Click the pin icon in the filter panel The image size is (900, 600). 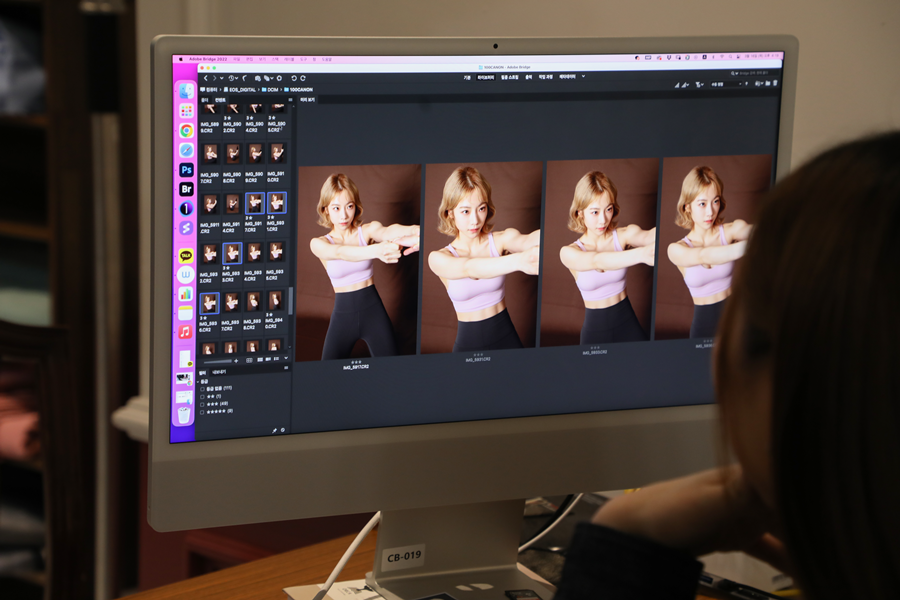tap(274, 430)
